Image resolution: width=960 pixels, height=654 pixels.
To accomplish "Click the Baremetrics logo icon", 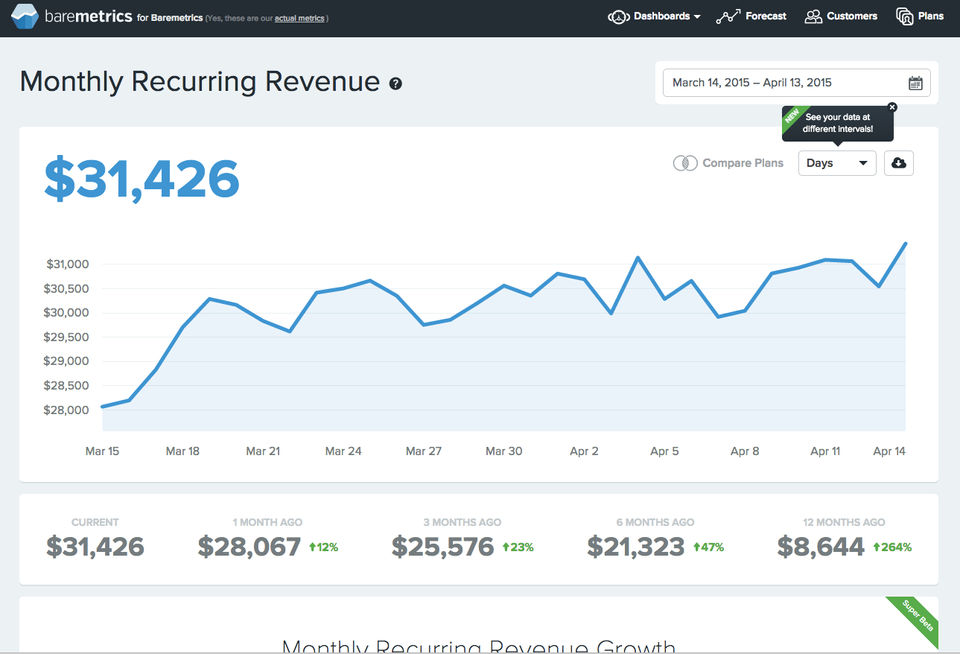I will [x=25, y=17].
